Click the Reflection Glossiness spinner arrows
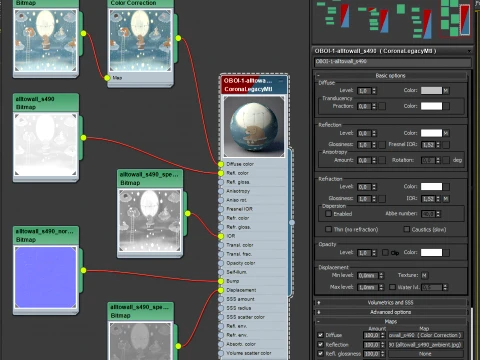480x360 pixels. [374, 145]
